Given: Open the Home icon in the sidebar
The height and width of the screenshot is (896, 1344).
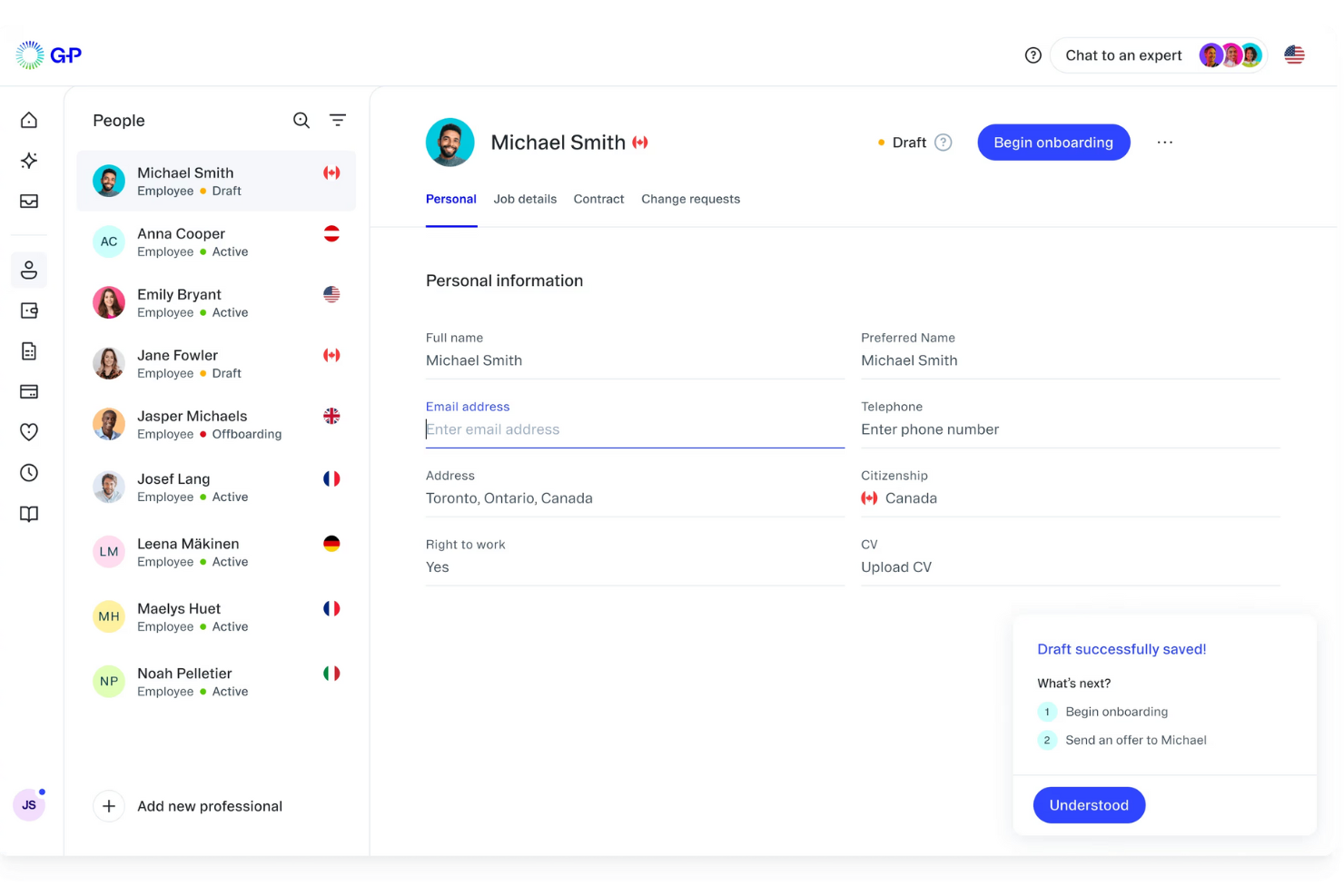Looking at the screenshot, I should coord(28,119).
